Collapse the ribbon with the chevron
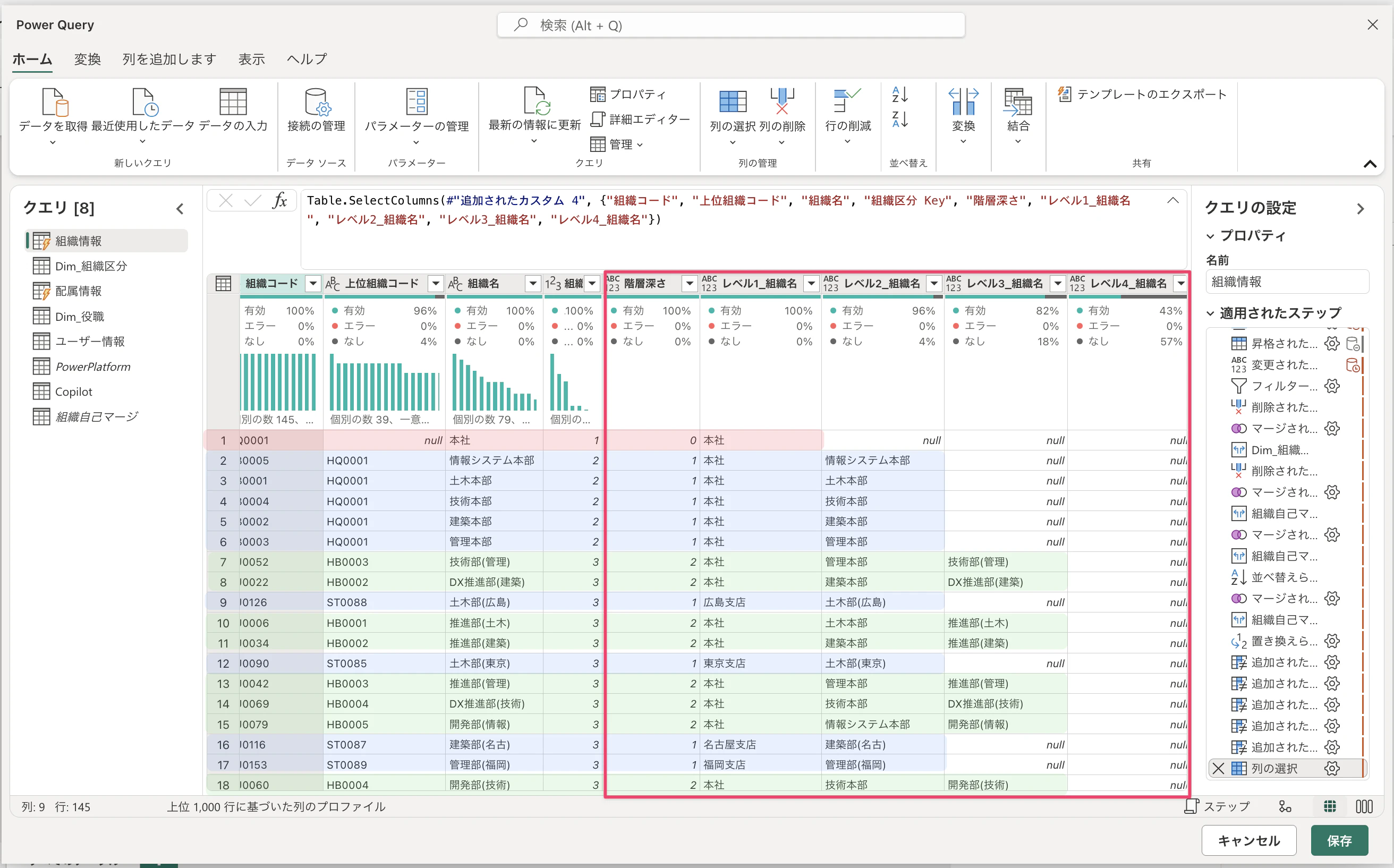 [1370, 164]
